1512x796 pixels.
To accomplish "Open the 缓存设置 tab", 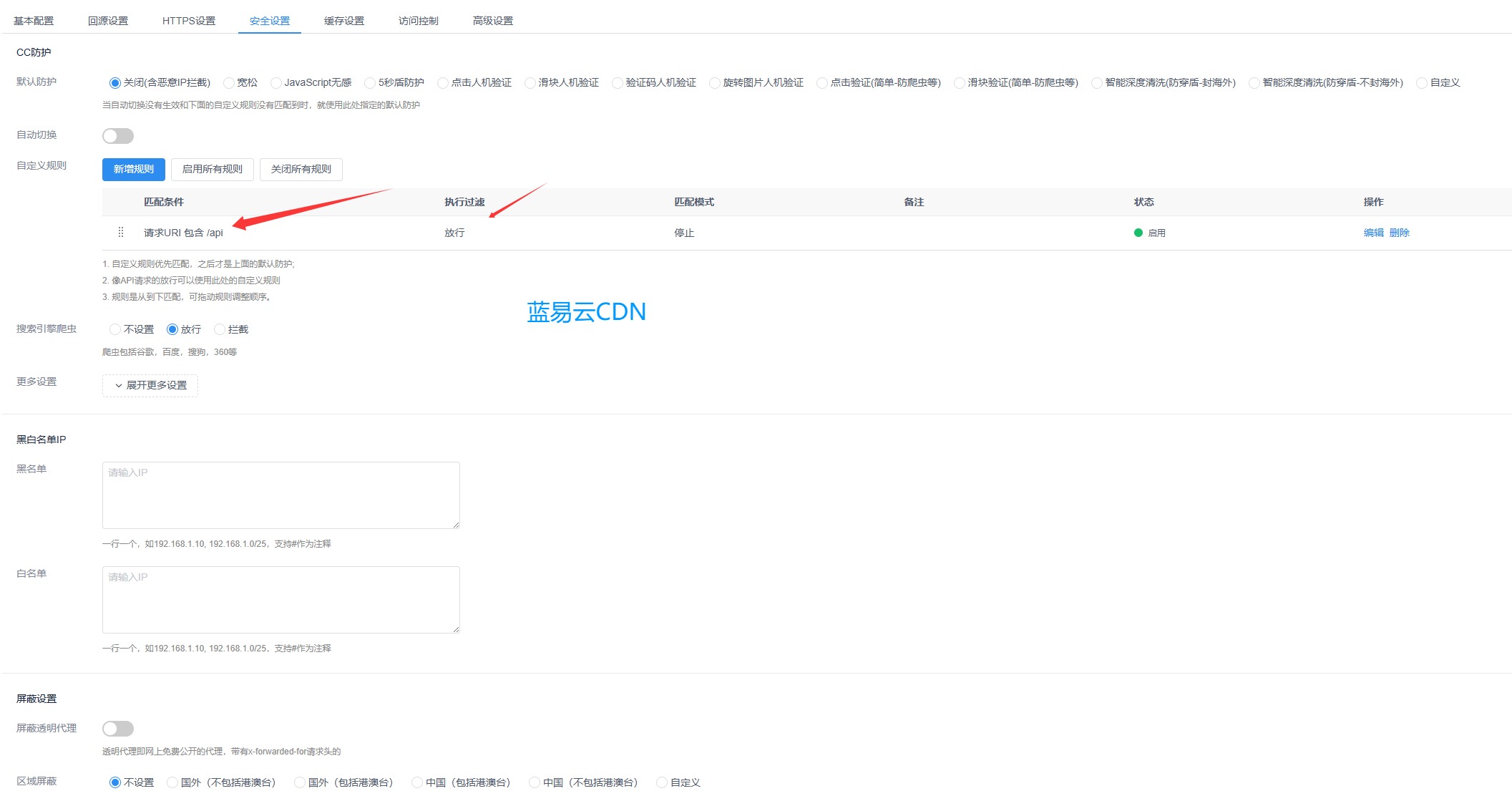I will [344, 21].
